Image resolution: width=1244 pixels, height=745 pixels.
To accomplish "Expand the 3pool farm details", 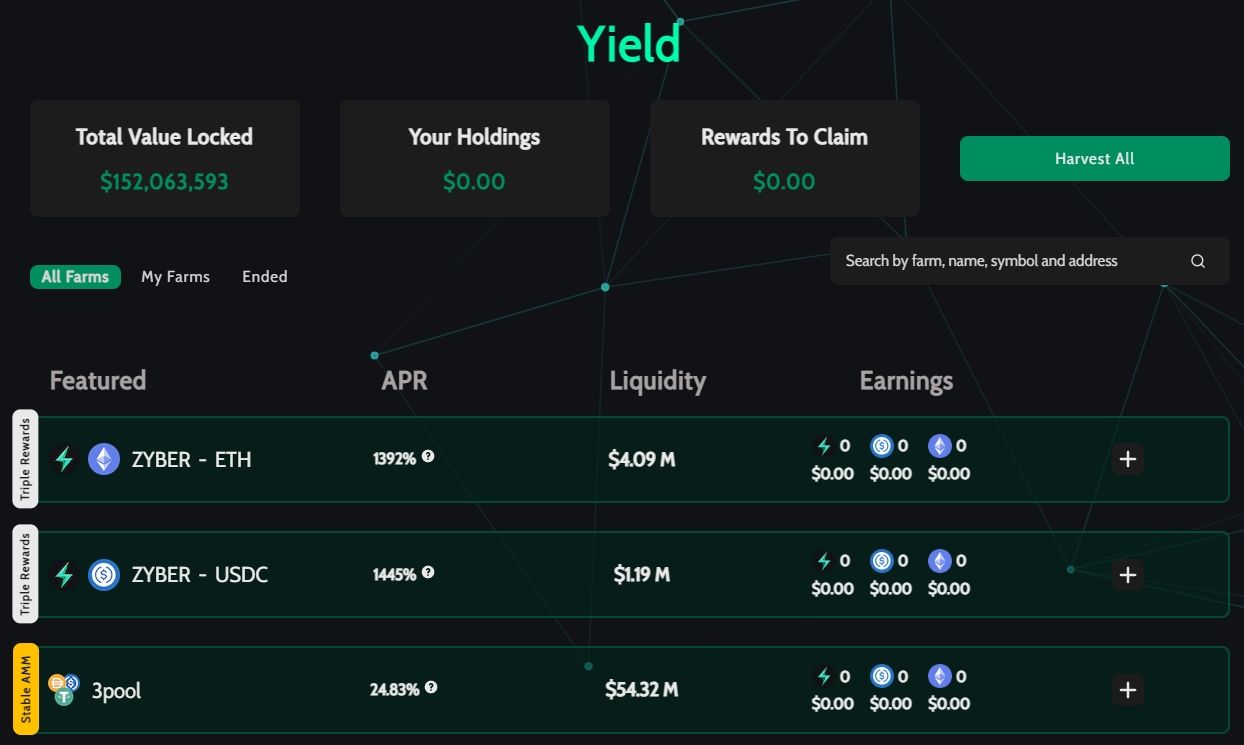I will [1127, 690].
